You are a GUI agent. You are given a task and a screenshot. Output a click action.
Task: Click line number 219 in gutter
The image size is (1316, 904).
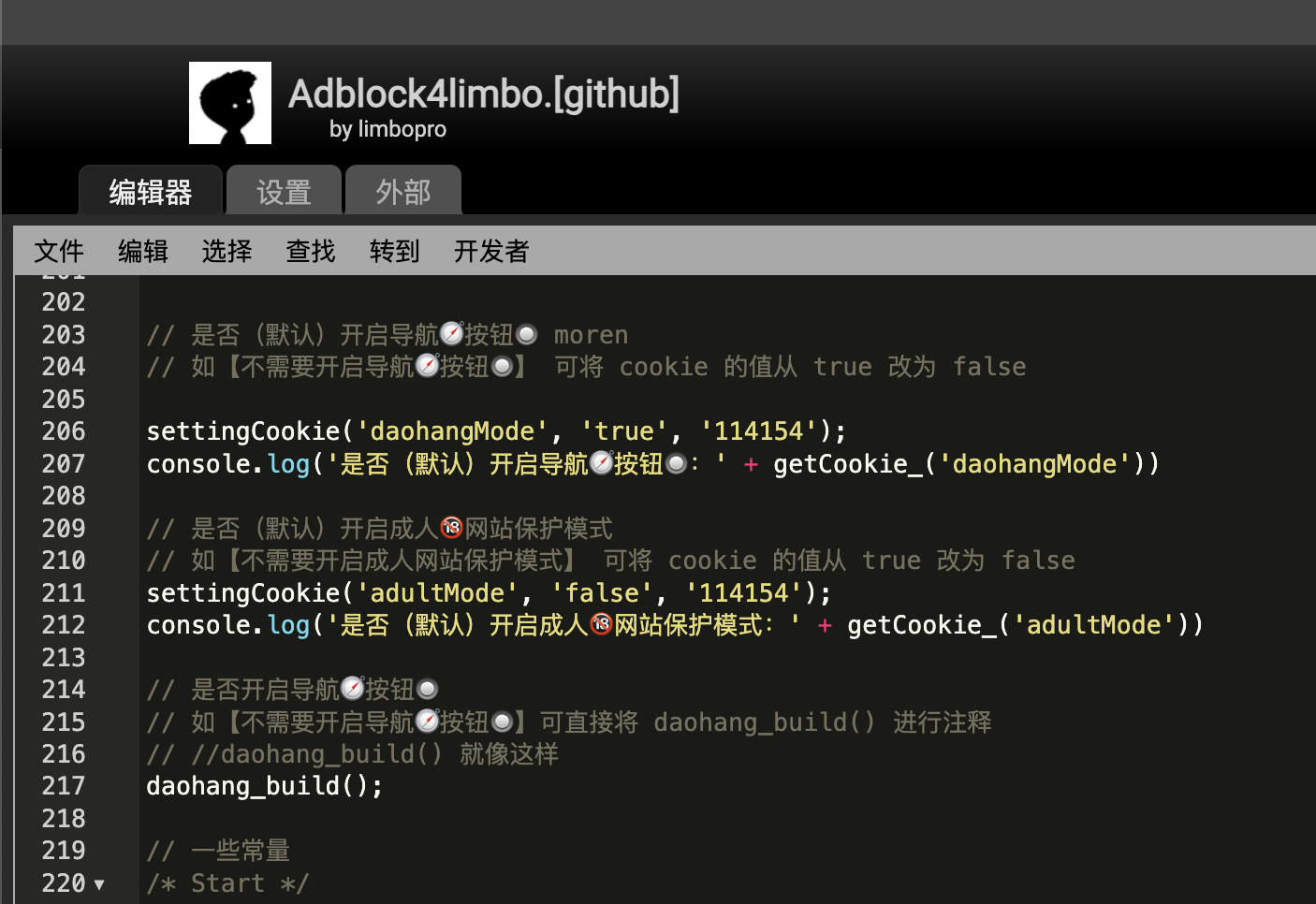click(64, 851)
